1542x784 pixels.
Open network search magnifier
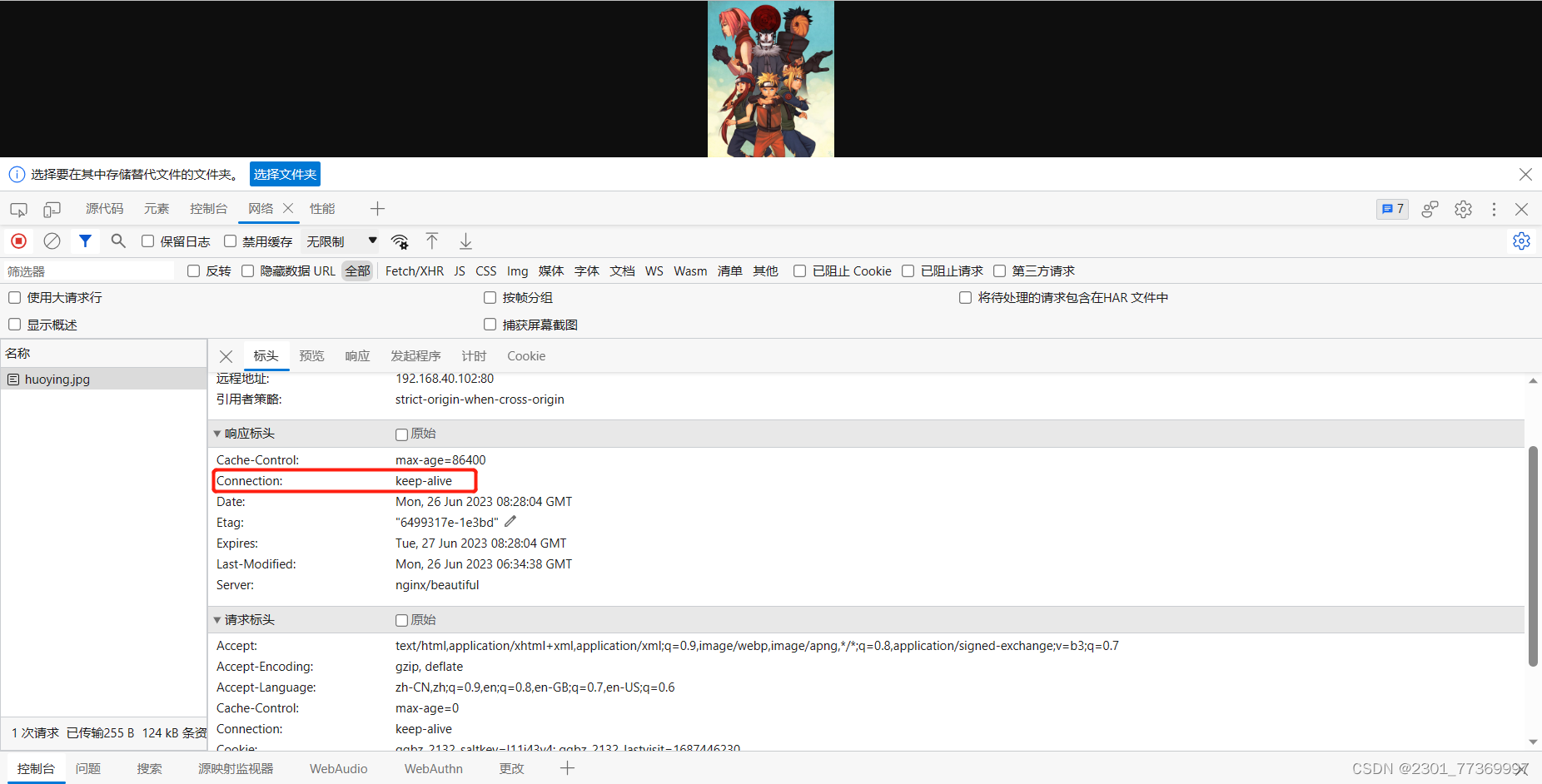[118, 241]
